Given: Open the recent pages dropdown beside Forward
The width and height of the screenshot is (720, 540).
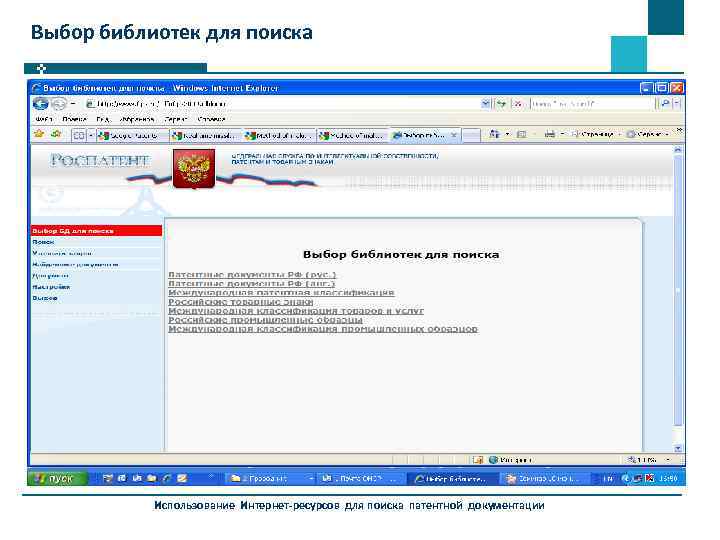Looking at the screenshot, I should pyautogui.click(x=73, y=104).
